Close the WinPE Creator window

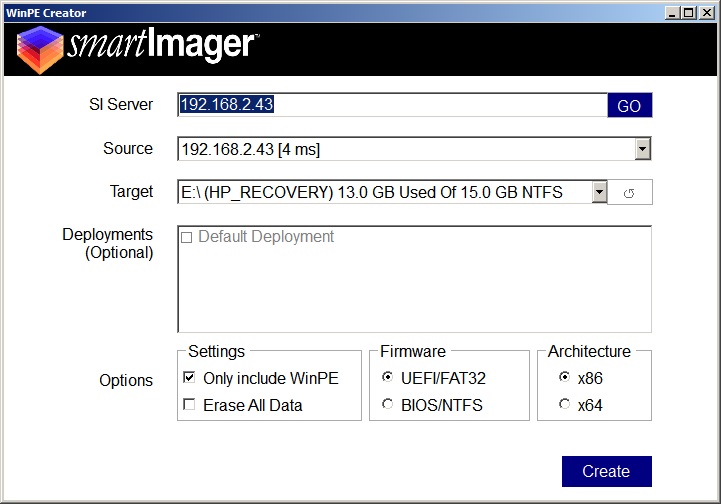[706, 12]
